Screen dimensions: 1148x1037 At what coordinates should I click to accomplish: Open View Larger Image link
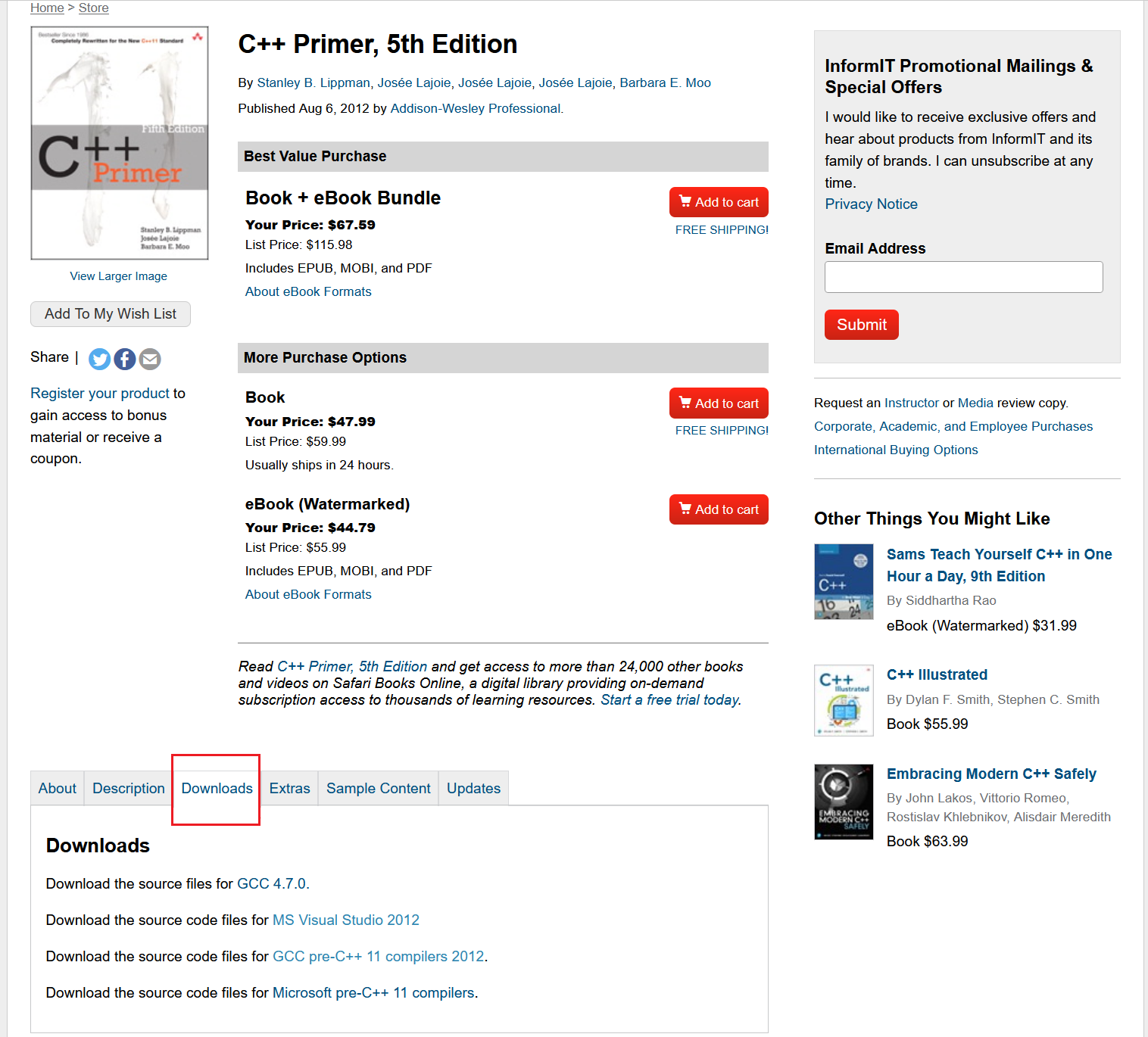(119, 276)
